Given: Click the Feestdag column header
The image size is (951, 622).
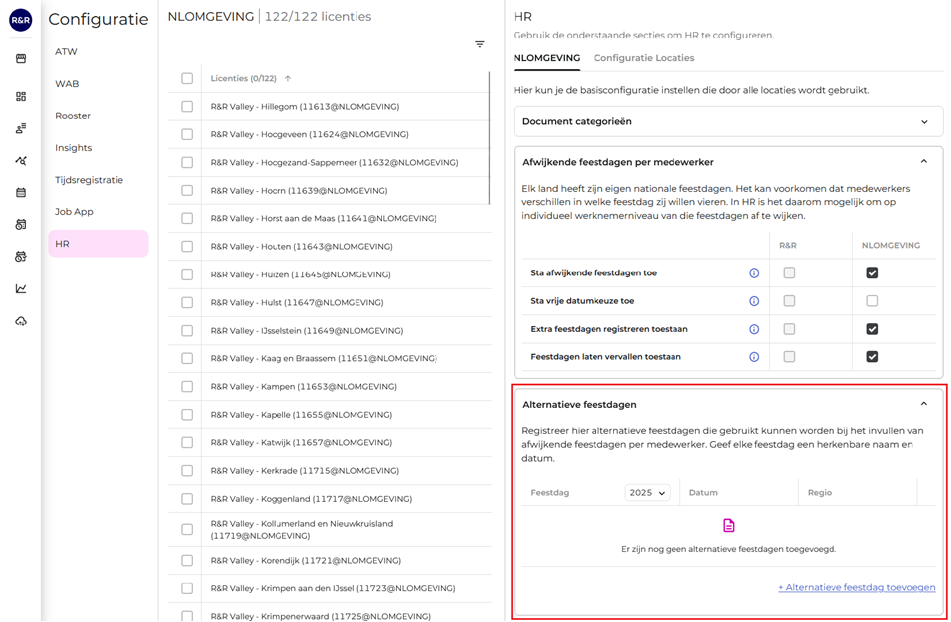Looking at the screenshot, I should click(x=550, y=493).
